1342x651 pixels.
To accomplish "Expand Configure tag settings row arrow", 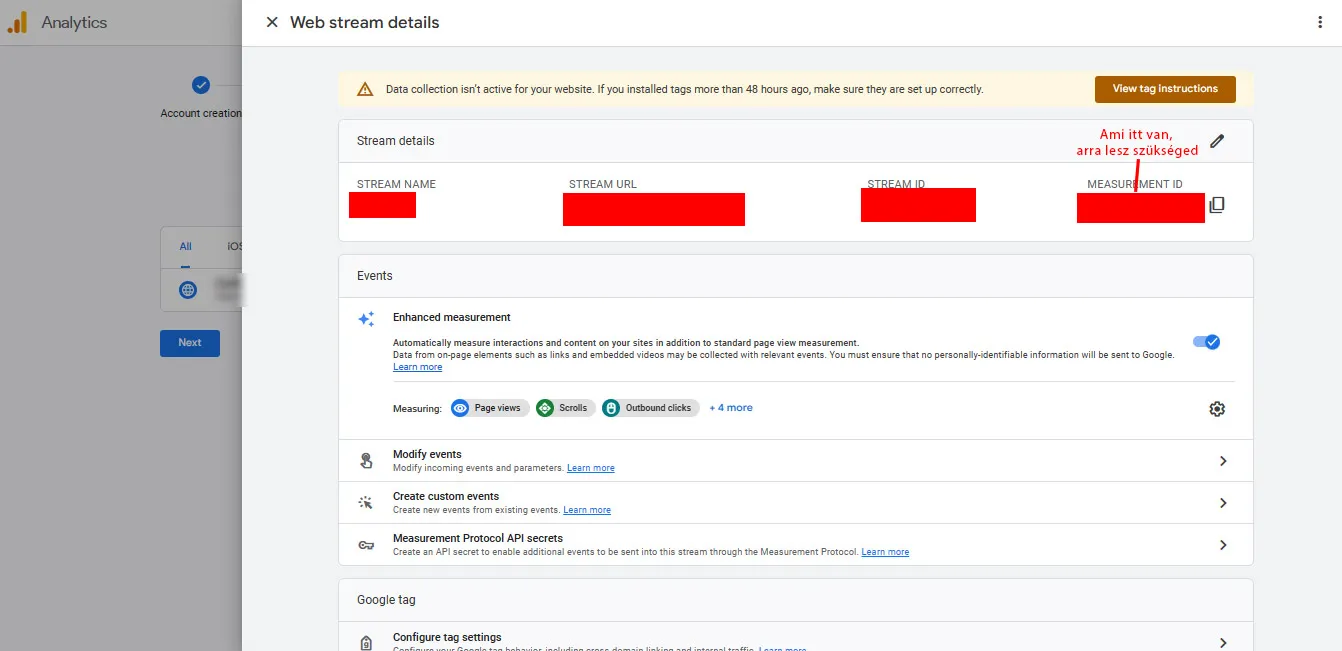I will (1223, 642).
